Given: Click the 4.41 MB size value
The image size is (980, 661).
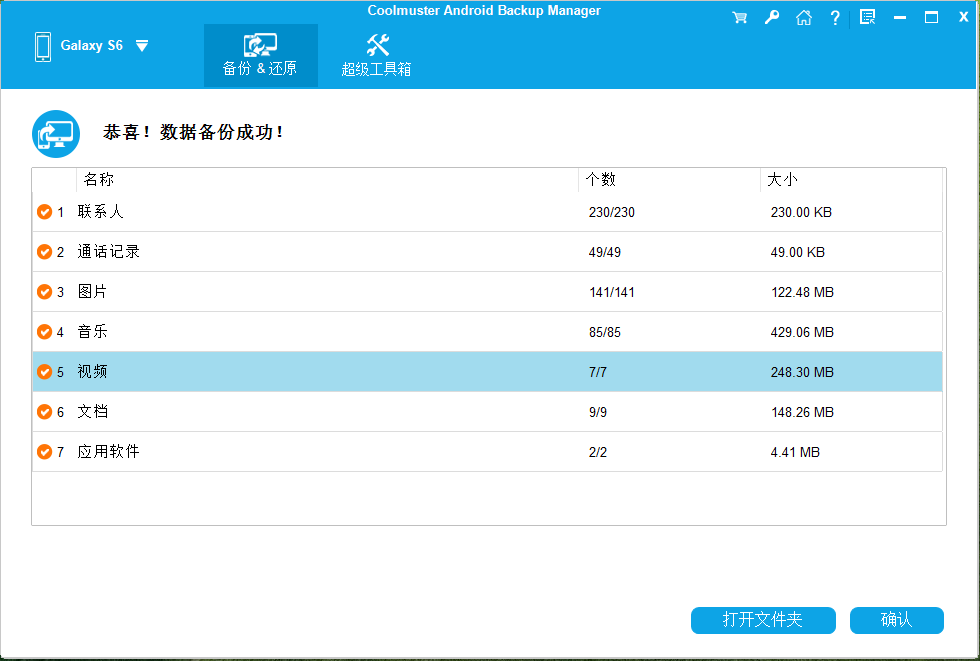Looking at the screenshot, I should point(796,452).
